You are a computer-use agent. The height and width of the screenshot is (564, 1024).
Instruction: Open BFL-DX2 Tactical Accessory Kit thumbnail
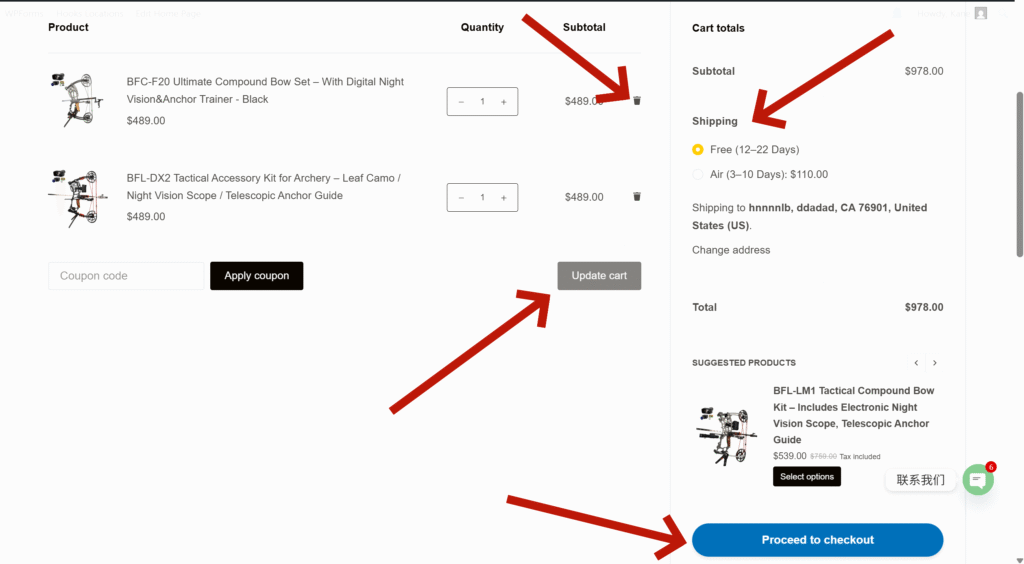(x=76, y=197)
